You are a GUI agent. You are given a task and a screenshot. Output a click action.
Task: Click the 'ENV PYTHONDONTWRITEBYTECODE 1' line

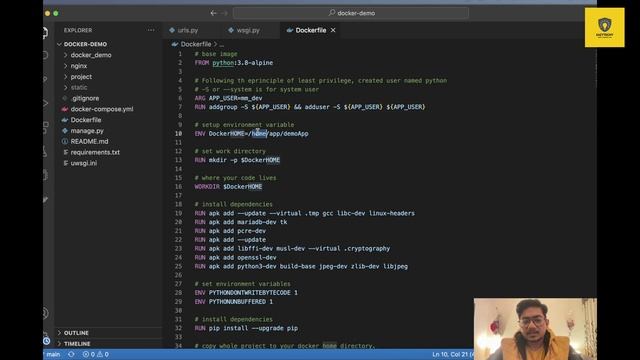(x=246, y=293)
